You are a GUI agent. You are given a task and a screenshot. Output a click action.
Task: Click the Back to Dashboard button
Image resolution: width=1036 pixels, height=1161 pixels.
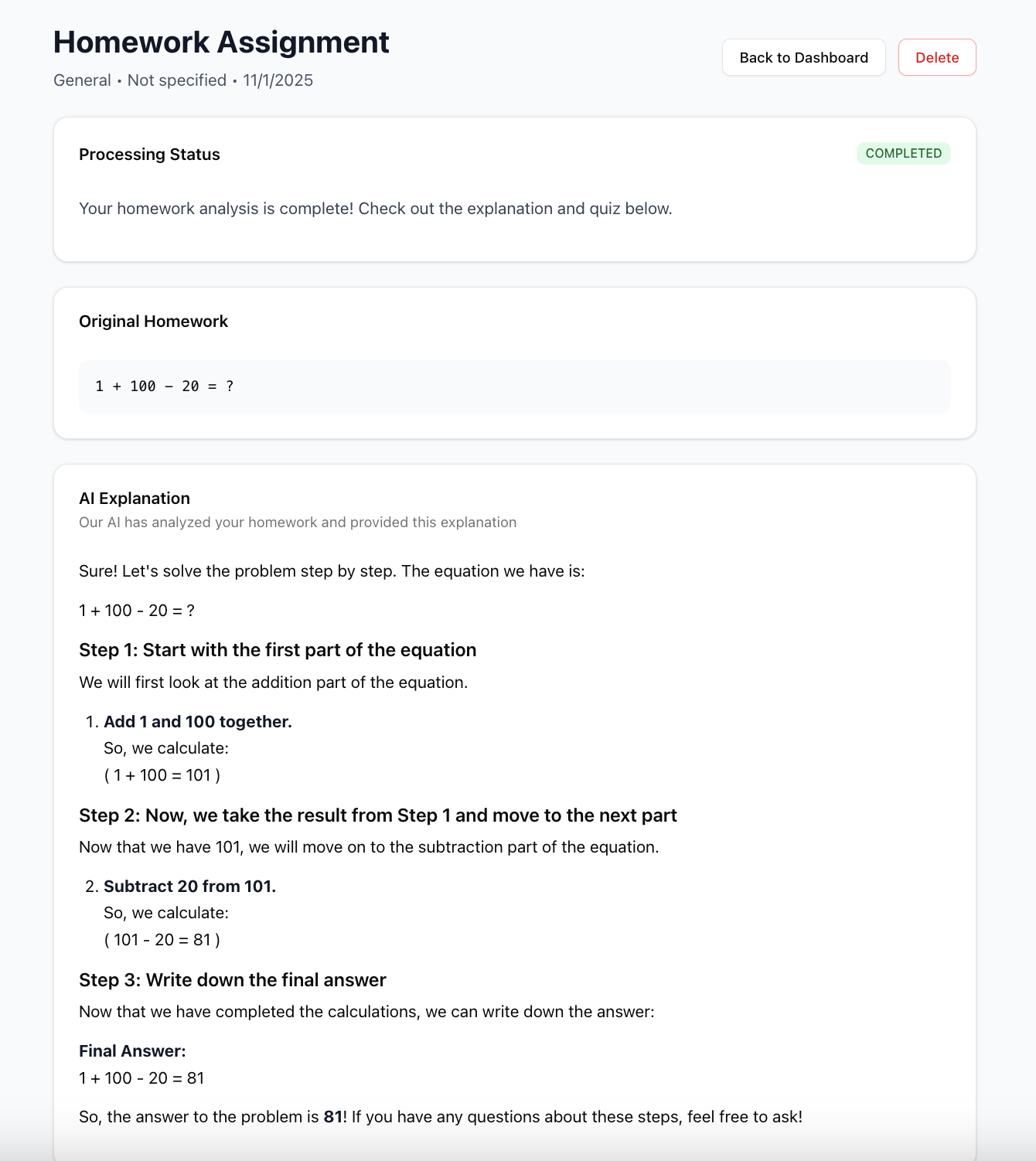(803, 58)
